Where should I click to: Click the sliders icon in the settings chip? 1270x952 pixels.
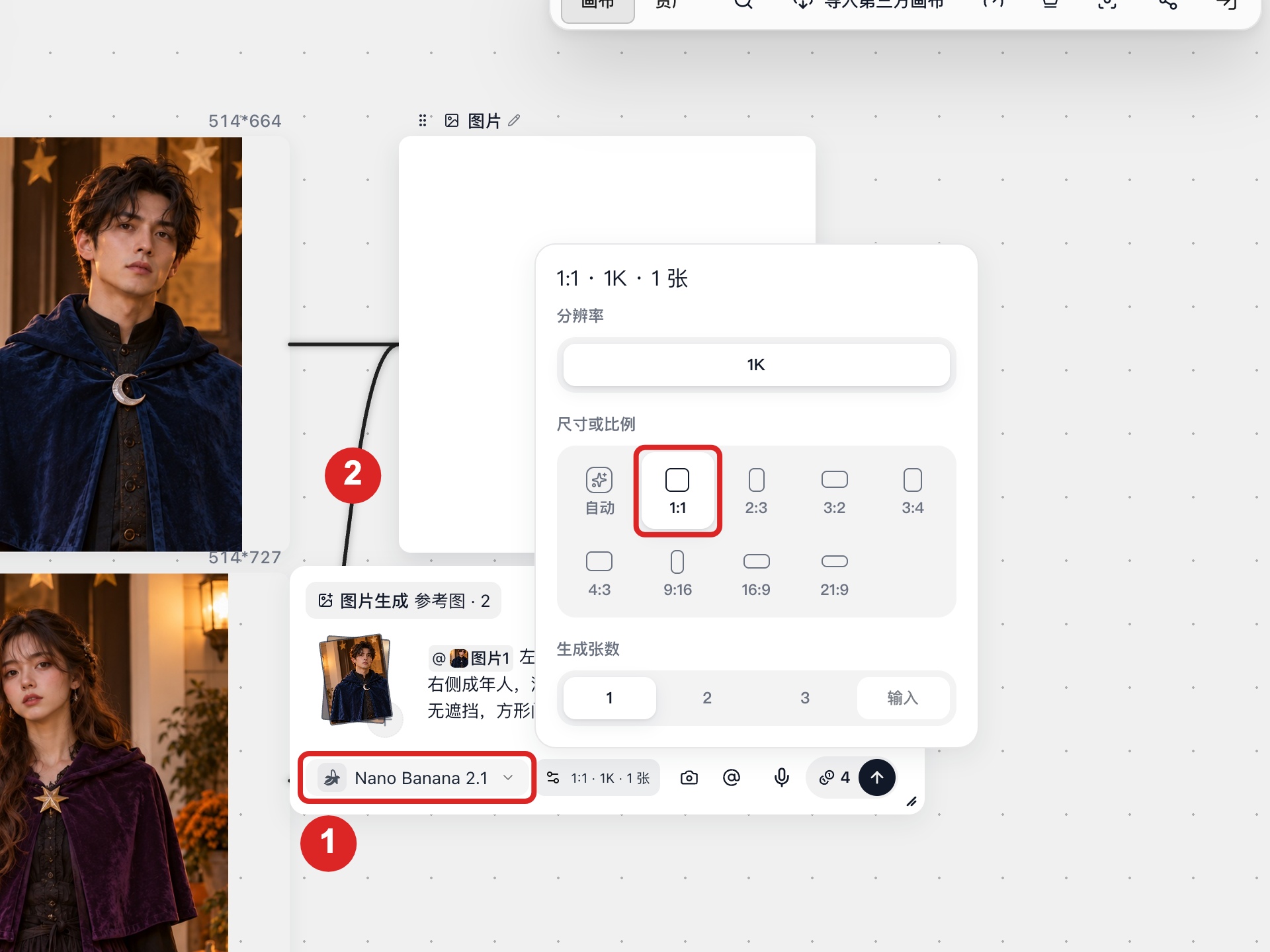click(553, 777)
